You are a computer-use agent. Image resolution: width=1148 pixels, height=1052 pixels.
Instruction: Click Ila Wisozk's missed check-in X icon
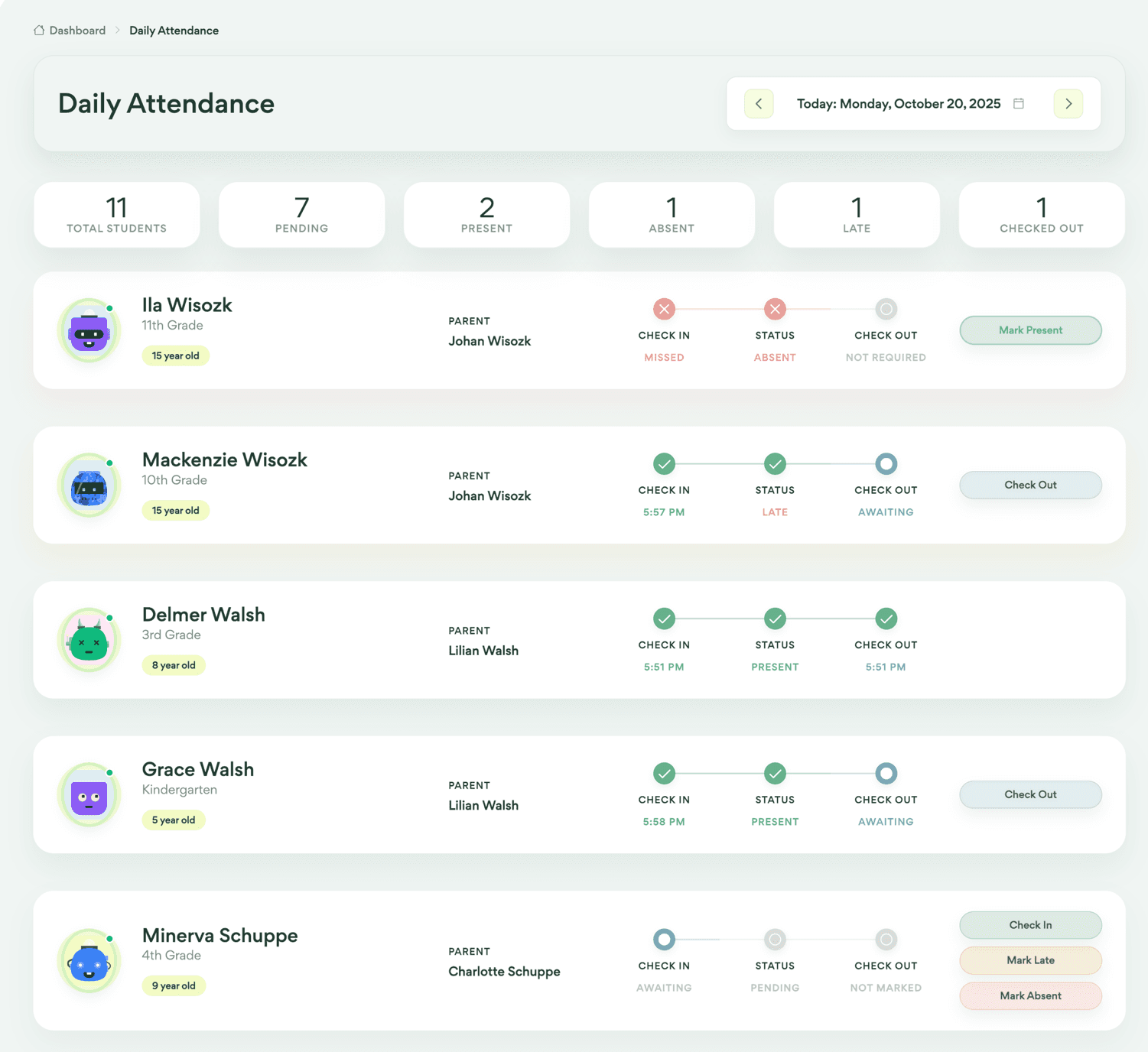click(x=664, y=309)
